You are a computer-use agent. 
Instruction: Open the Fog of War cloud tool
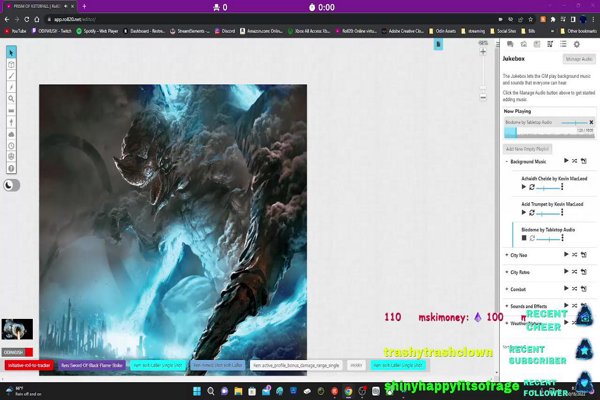[x=11, y=134]
